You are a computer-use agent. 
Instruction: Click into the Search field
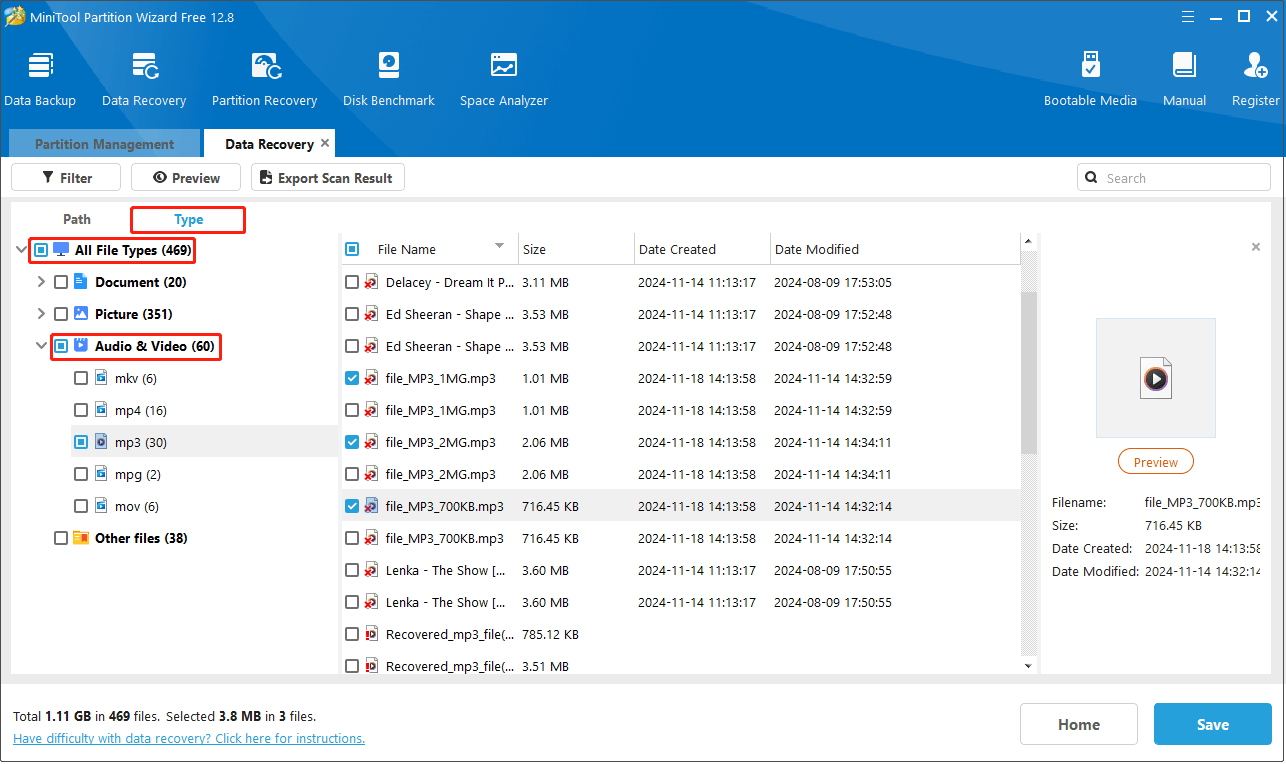click(1173, 178)
